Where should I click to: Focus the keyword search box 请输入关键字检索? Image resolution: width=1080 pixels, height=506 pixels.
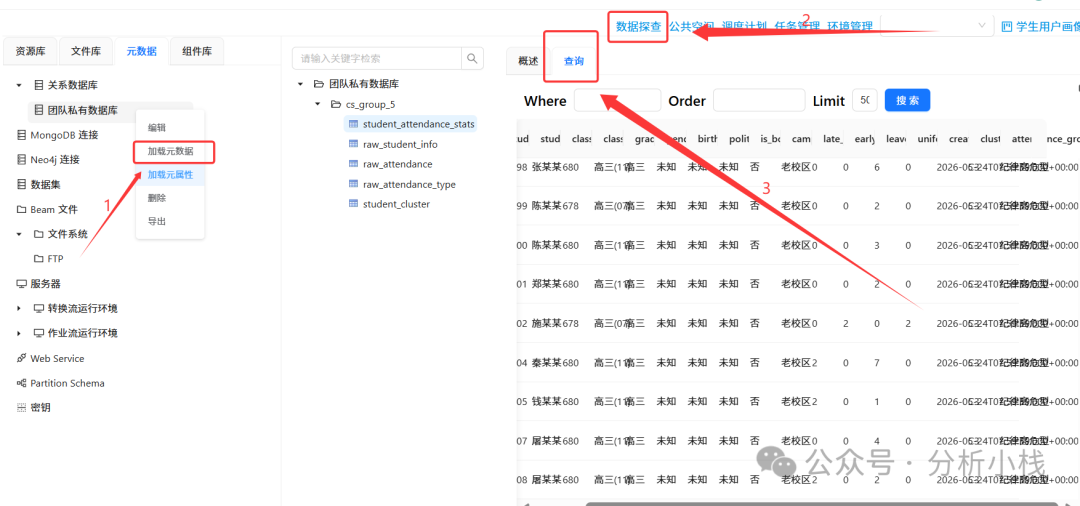coord(377,59)
